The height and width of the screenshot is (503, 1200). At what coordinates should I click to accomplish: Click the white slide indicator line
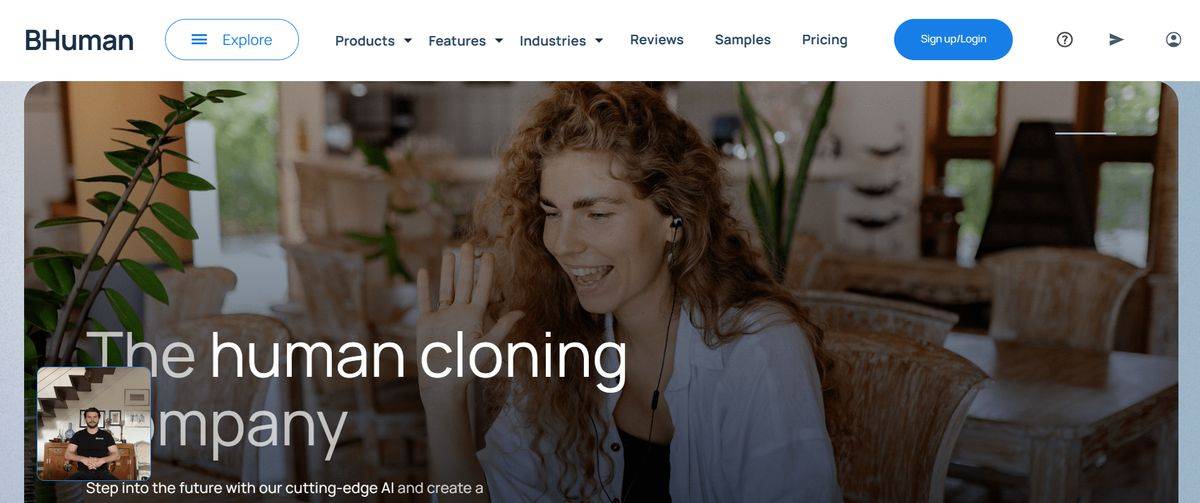point(1085,133)
